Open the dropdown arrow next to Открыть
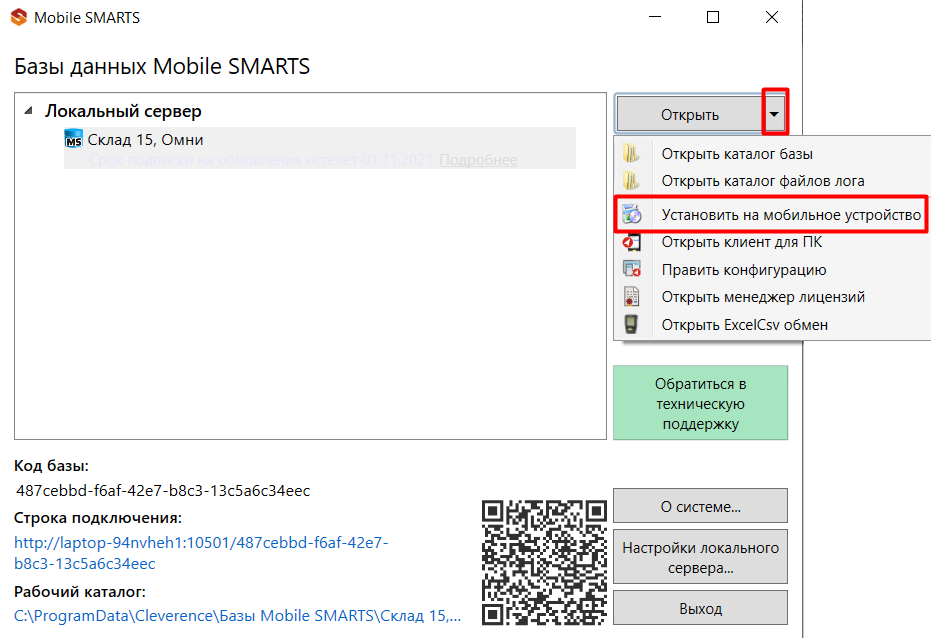Screen dimensions: 931x638 pyautogui.click(x=774, y=114)
